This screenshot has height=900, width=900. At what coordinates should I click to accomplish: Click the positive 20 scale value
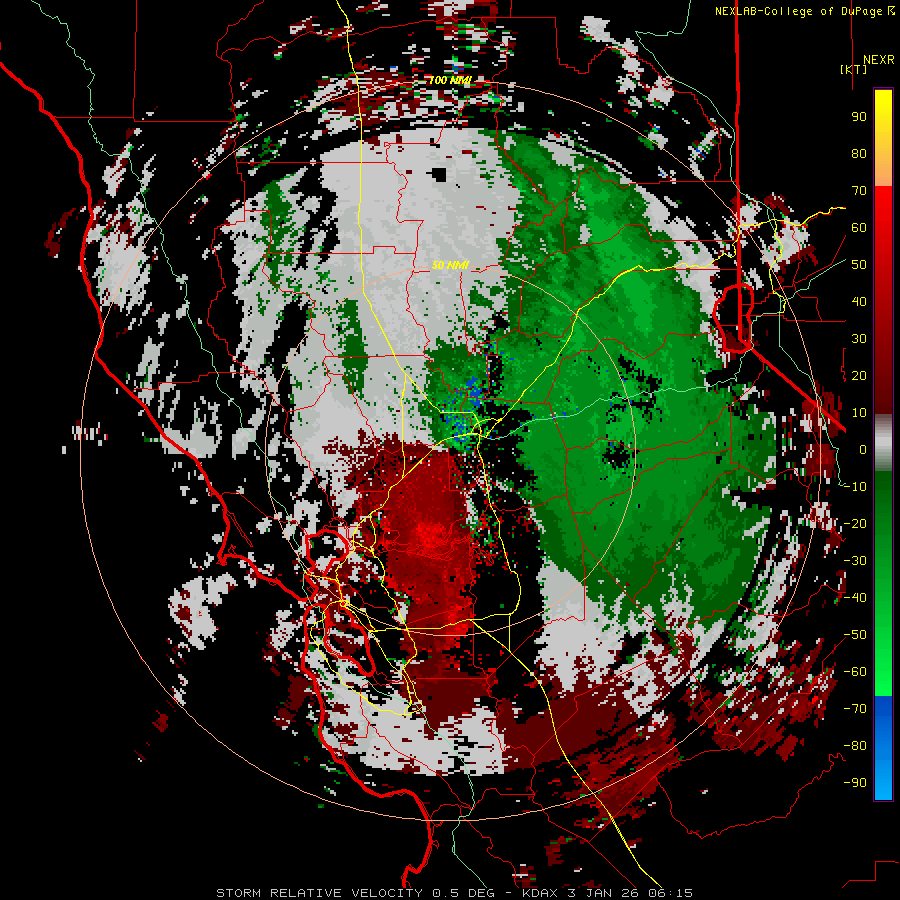pyautogui.click(x=859, y=376)
